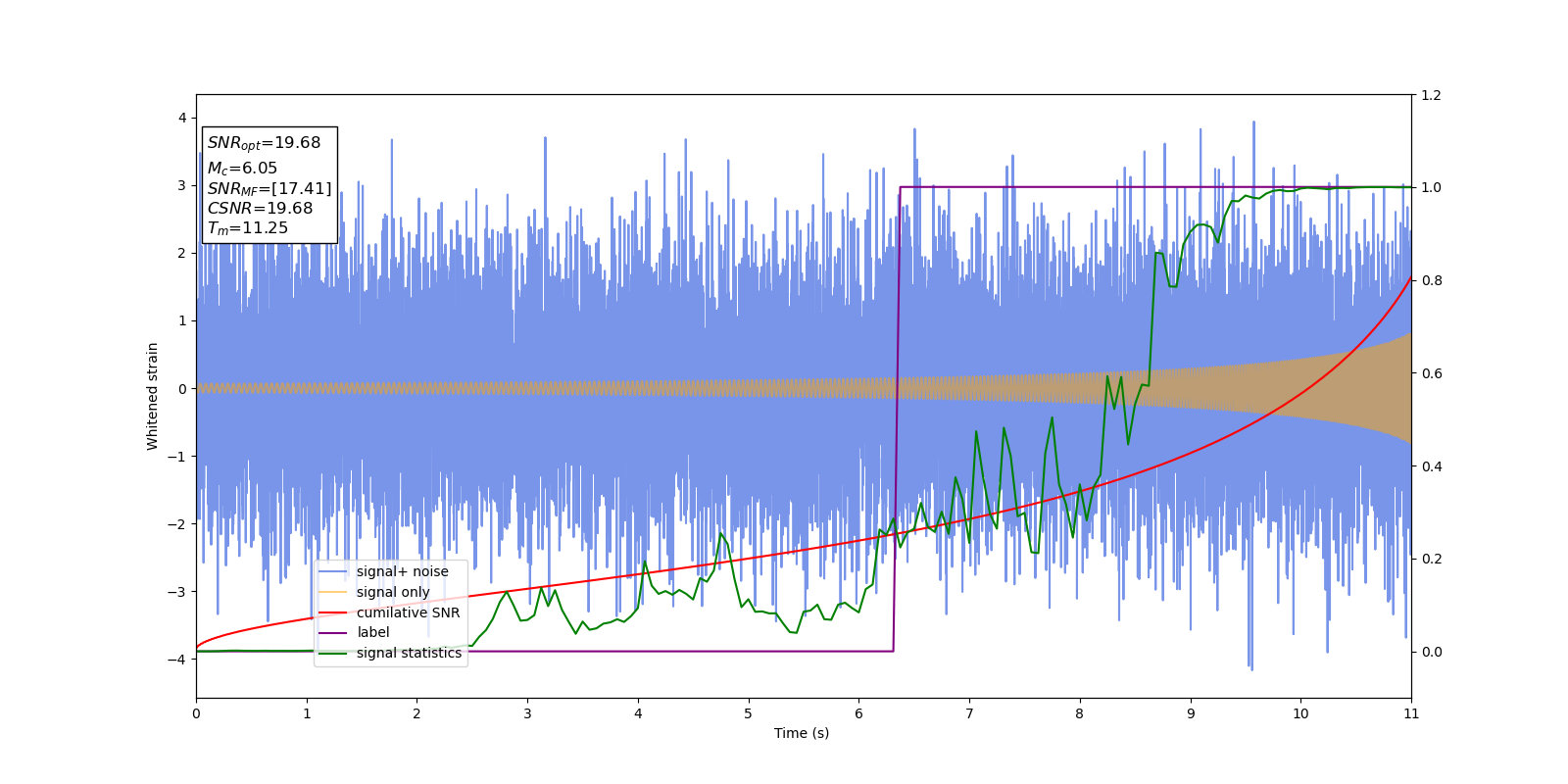Select the x-axis tick label 7

point(969,713)
